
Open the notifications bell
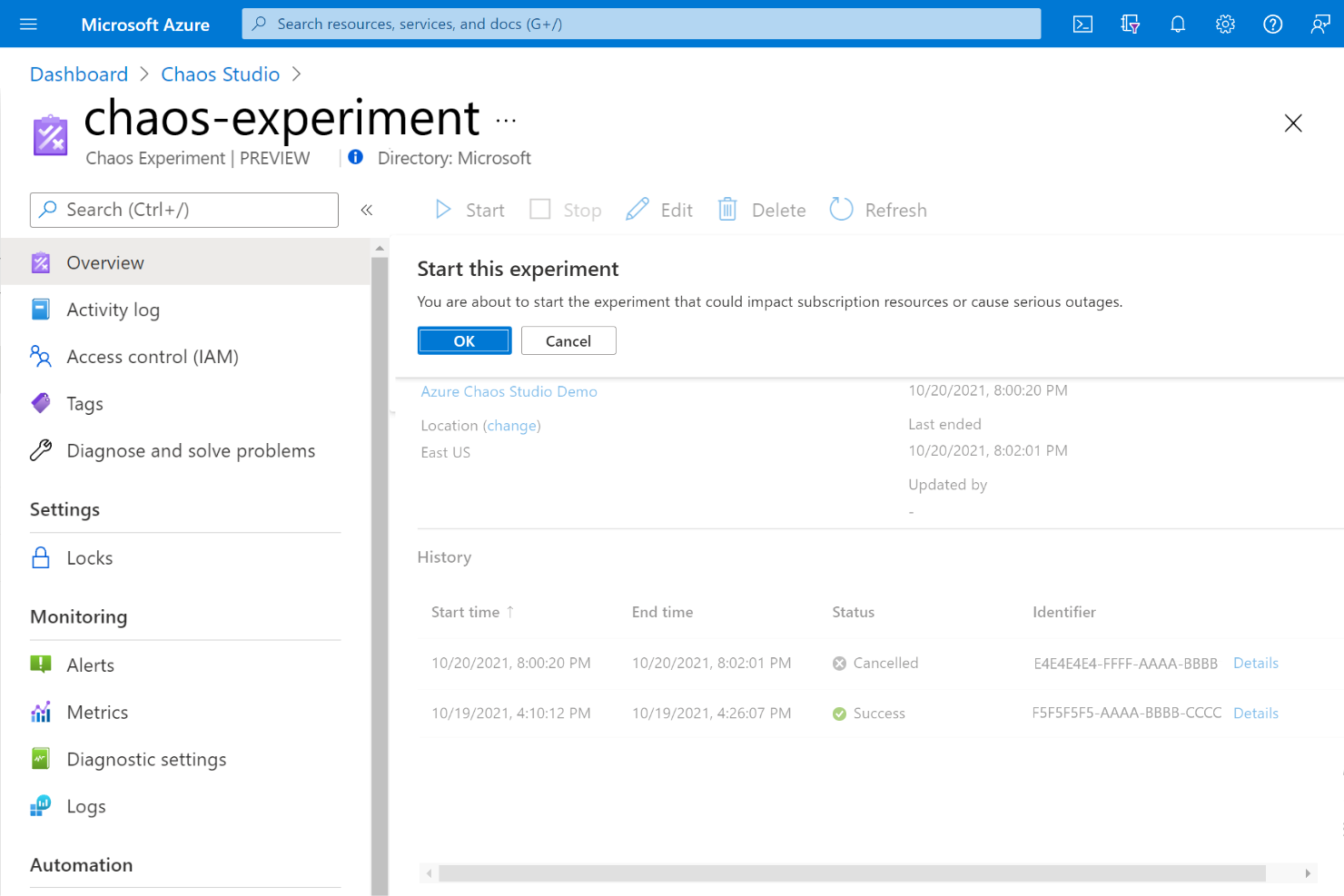point(1178,25)
